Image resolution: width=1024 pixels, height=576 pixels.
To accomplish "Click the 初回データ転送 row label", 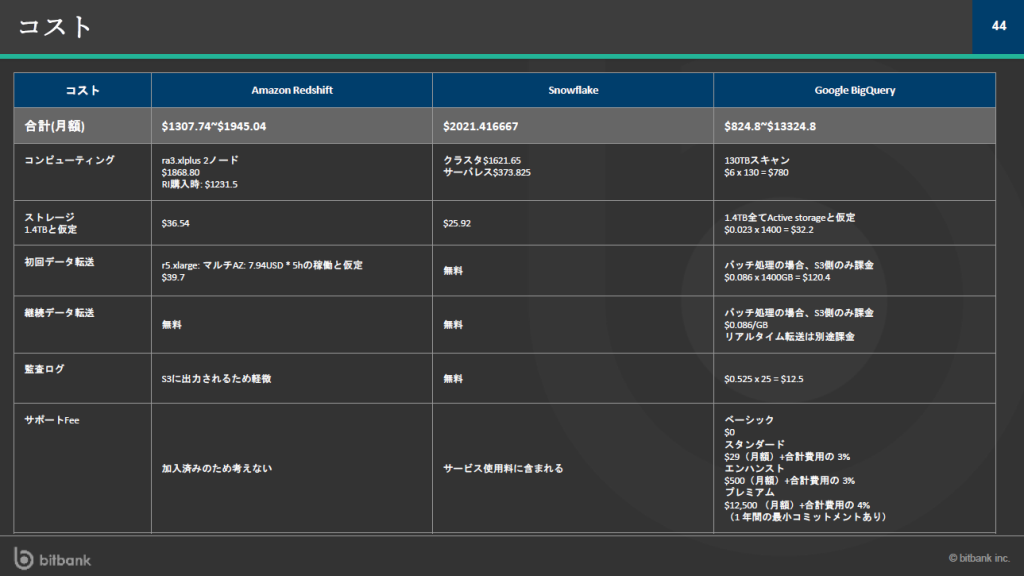I will pyautogui.click(x=59, y=262).
